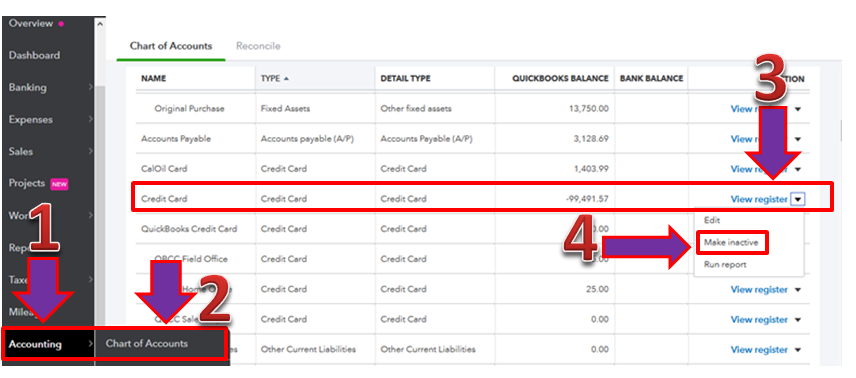Click the 13,750.00 balance cell
This screenshot has width=856, height=378.
pos(588,109)
